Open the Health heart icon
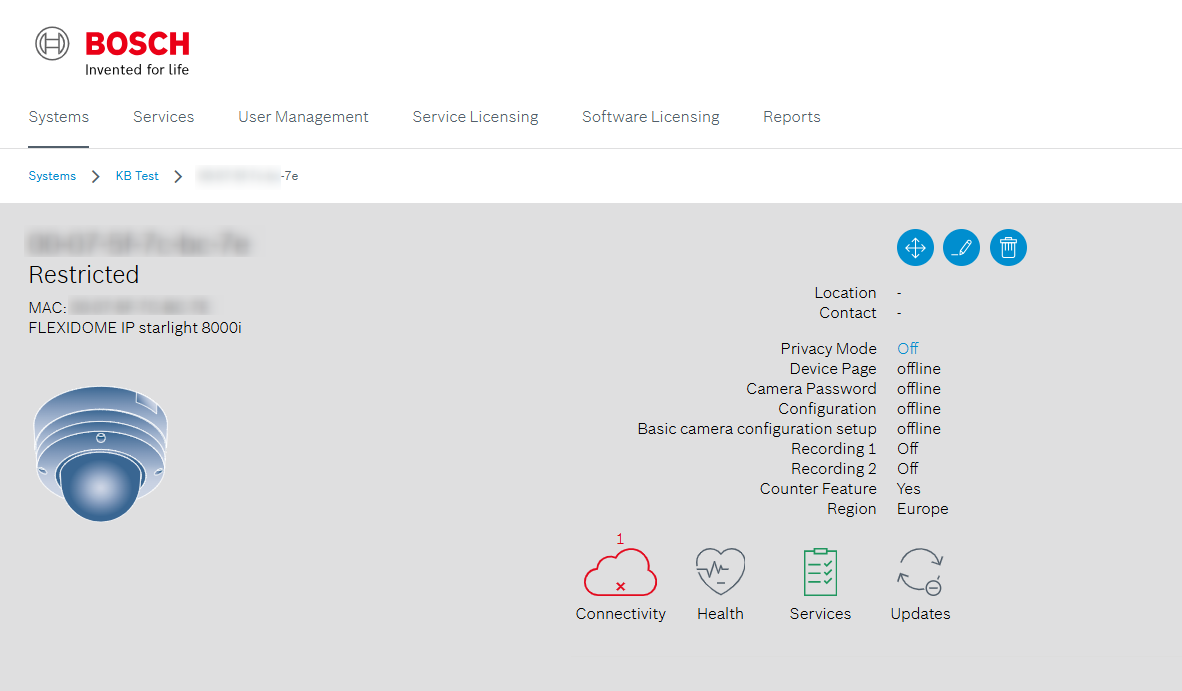This screenshot has width=1182, height=691. pos(720,573)
